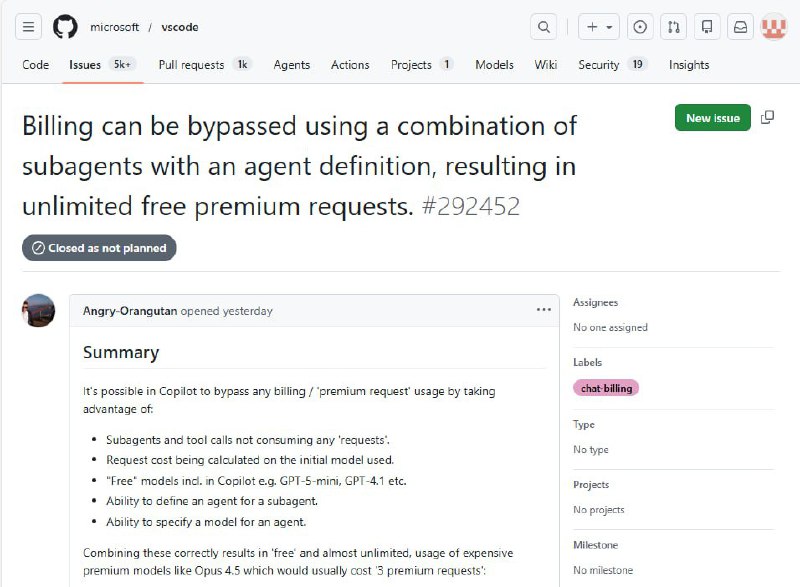800x587 pixels.
Task: Open the comment options kebab menu
Action: [x=545, y=310]
